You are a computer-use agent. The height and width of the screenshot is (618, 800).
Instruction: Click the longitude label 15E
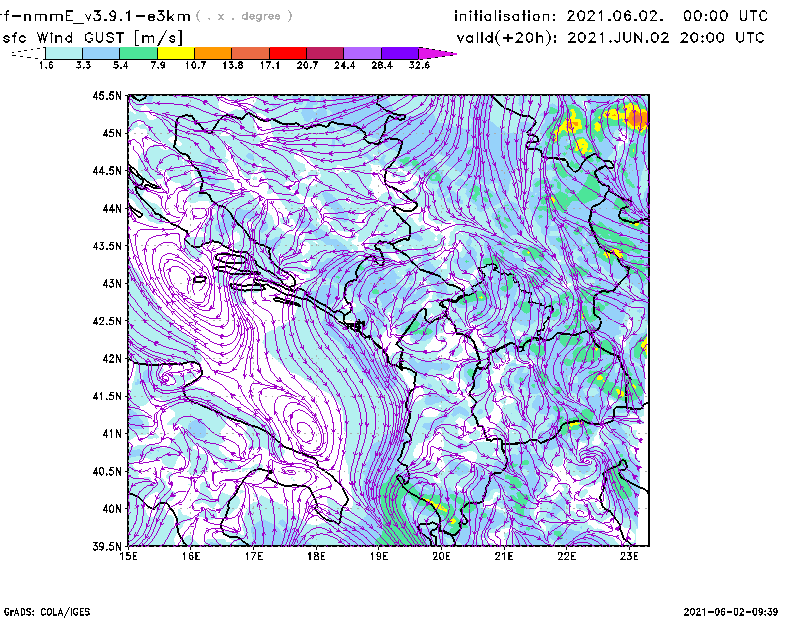point(128,556)
